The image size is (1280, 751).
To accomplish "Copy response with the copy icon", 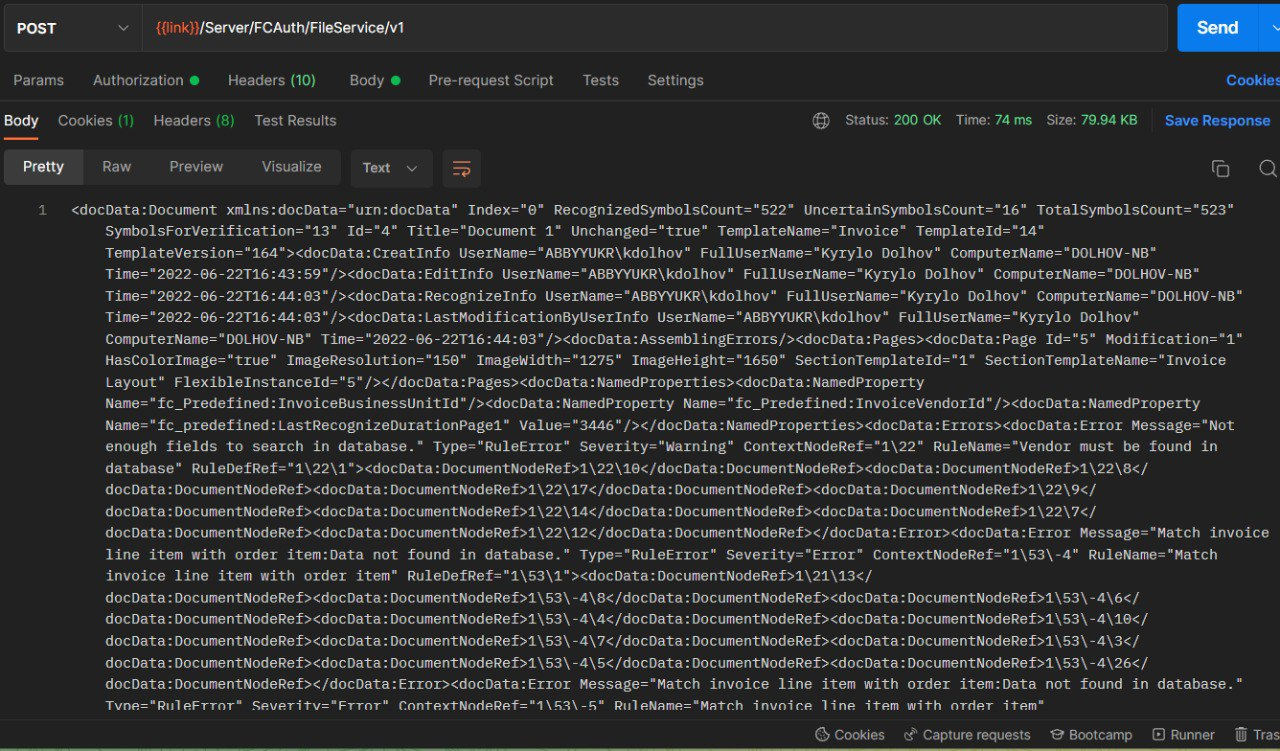I will click(1220, 168).
